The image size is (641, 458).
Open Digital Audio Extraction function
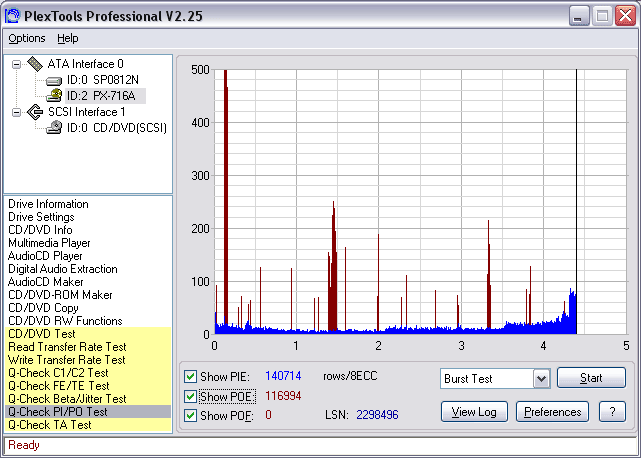point(63,269)
